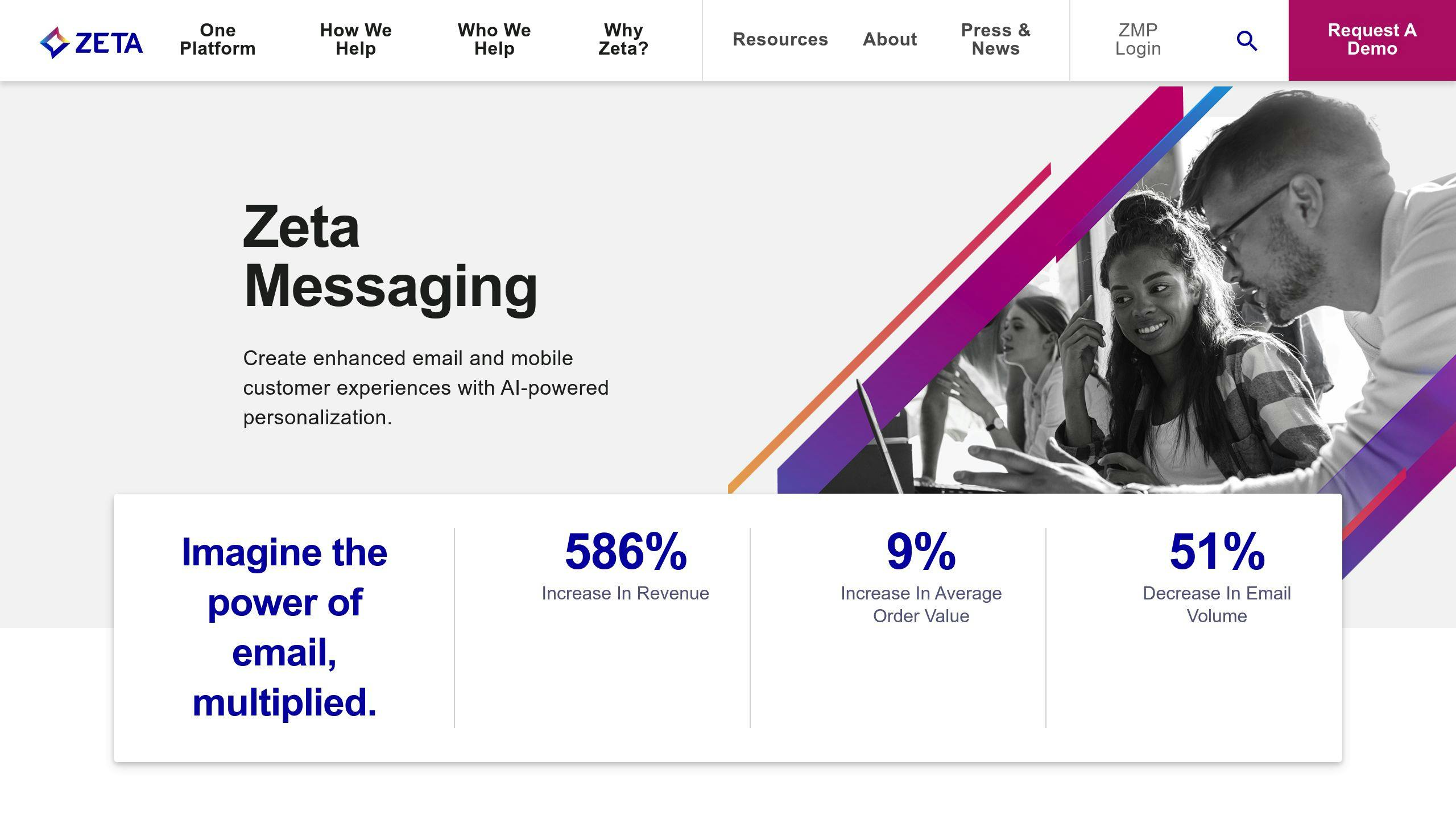Click the 586% revenue statistic
Screen dimensions: 1456x819
[x=626, y=551]
